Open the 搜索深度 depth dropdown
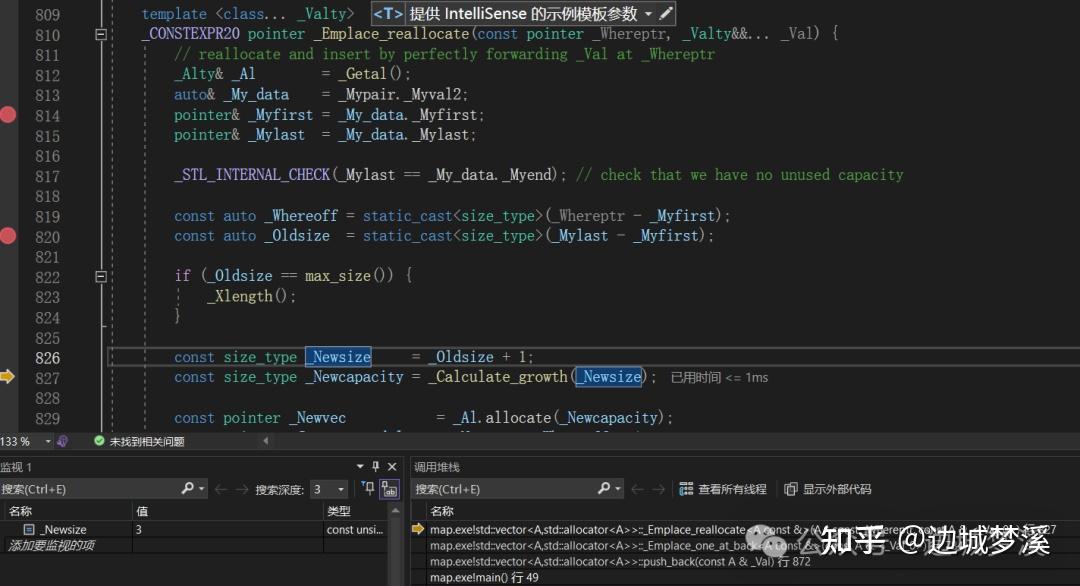The width and height of the screenshot is (1080, 586). pyautogui.click(x=342, y=488)
